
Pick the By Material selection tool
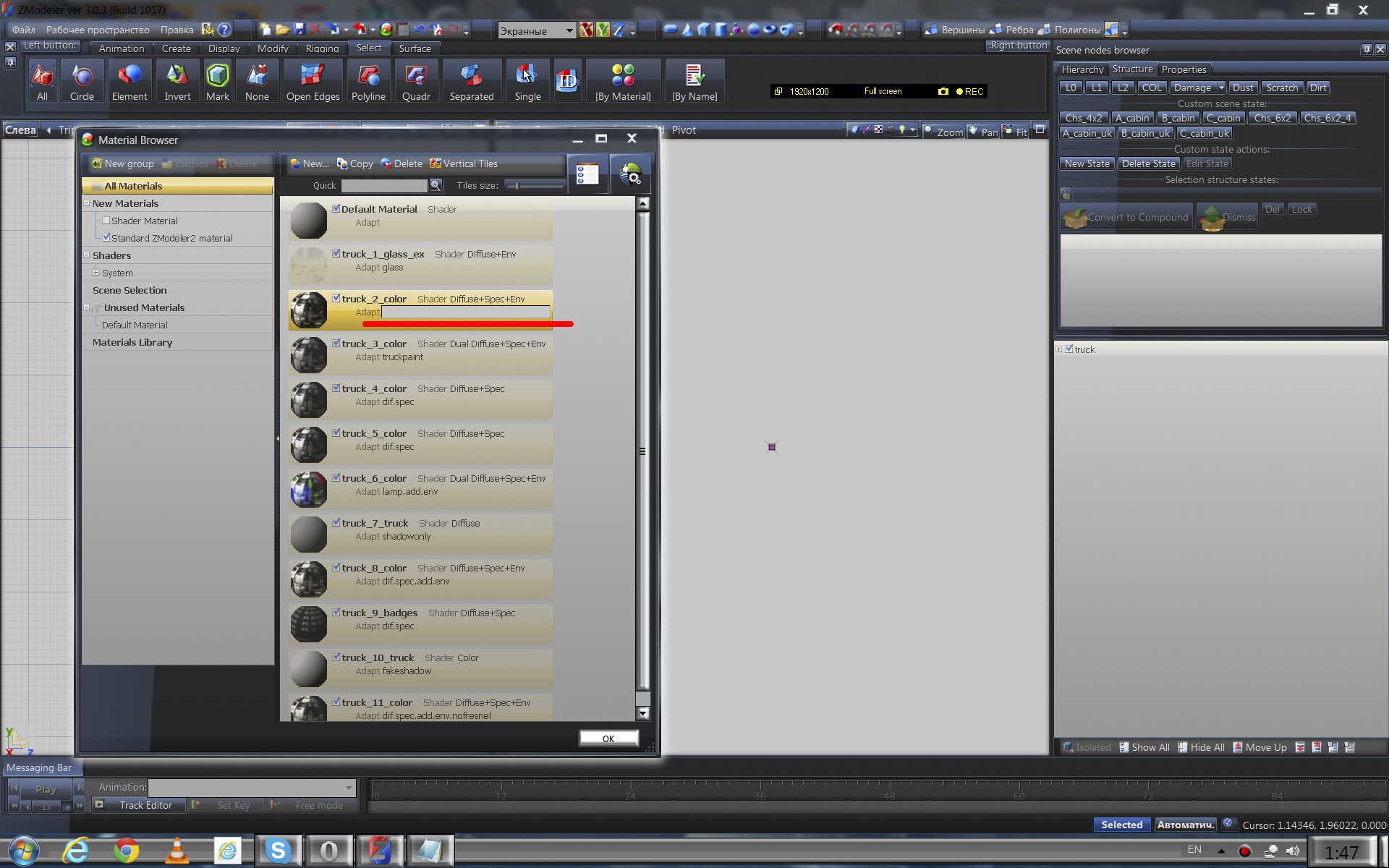622,81
